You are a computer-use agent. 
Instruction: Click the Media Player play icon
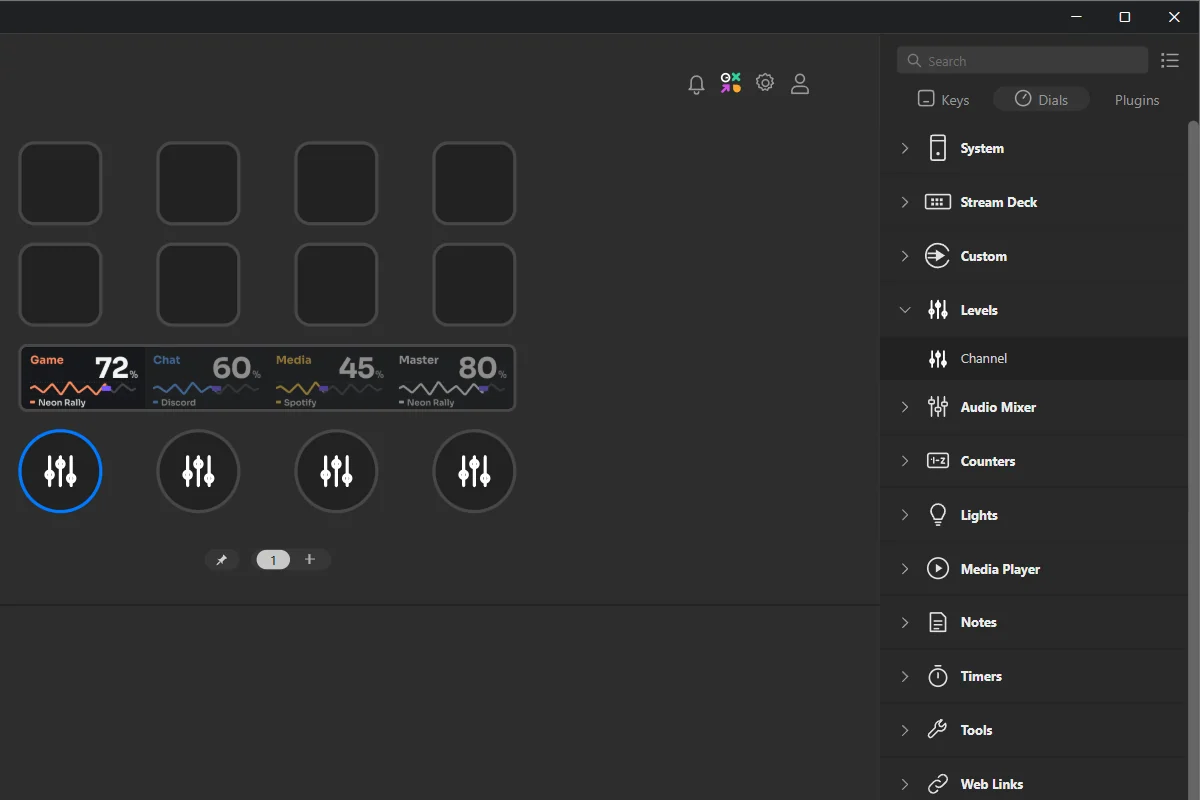937,569
